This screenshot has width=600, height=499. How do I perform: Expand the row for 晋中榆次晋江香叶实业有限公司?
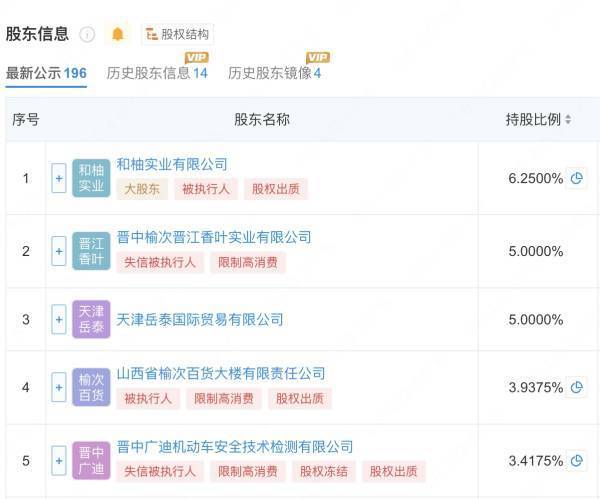click(59, 251)
